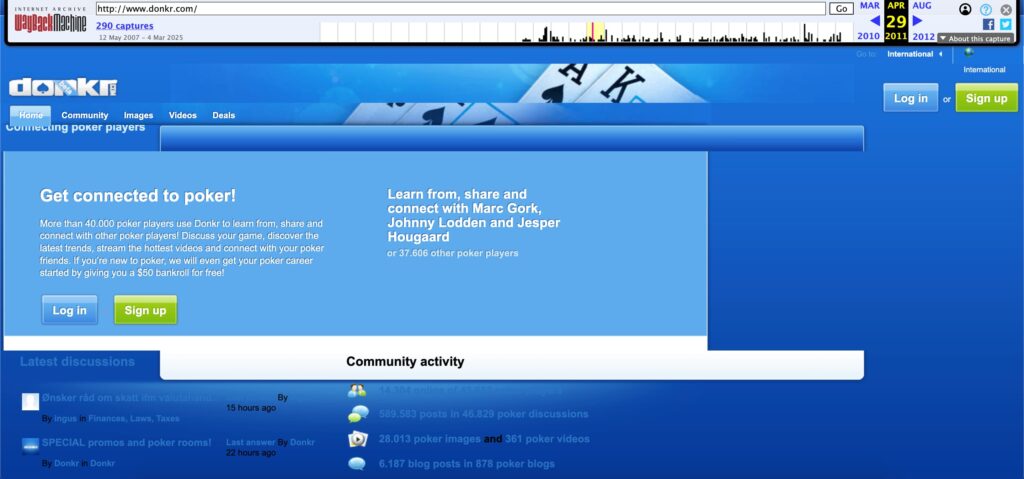Share capture via Facebook icon
Image resolution: width=1024 pixels, height=479 pixels.
(989, 24)
